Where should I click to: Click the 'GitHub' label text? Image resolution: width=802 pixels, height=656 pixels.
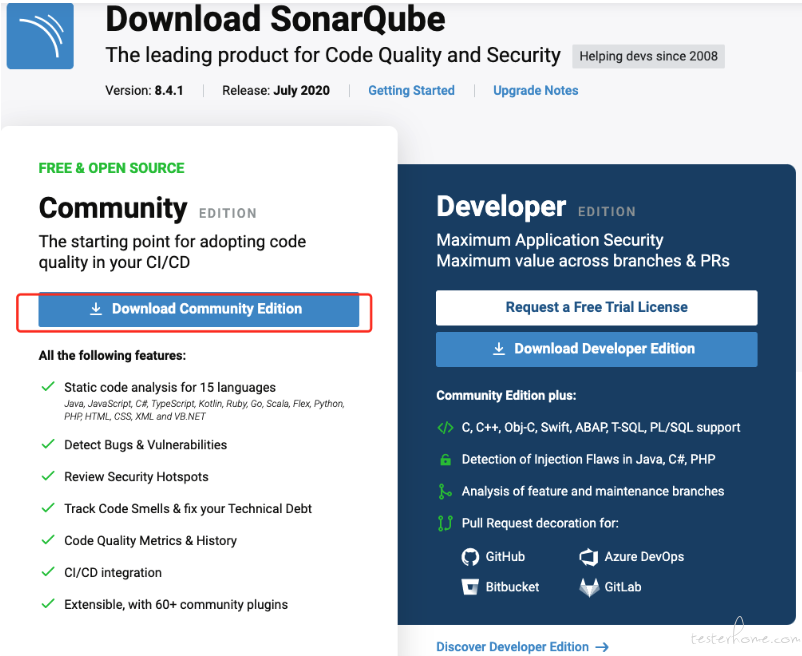pos(505,557)
